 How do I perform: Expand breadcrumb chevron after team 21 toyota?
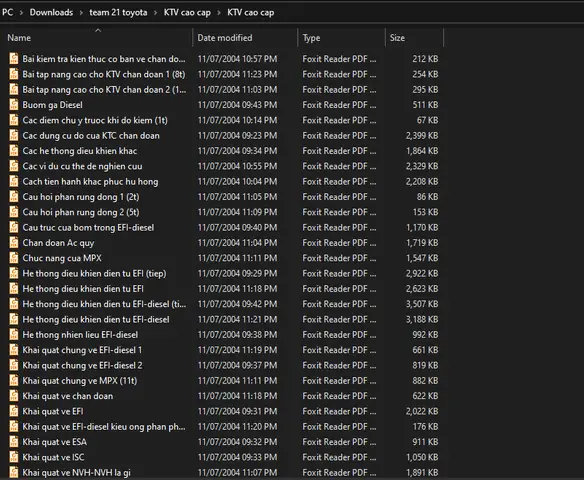pyautogui.click(x=156, y=13)
